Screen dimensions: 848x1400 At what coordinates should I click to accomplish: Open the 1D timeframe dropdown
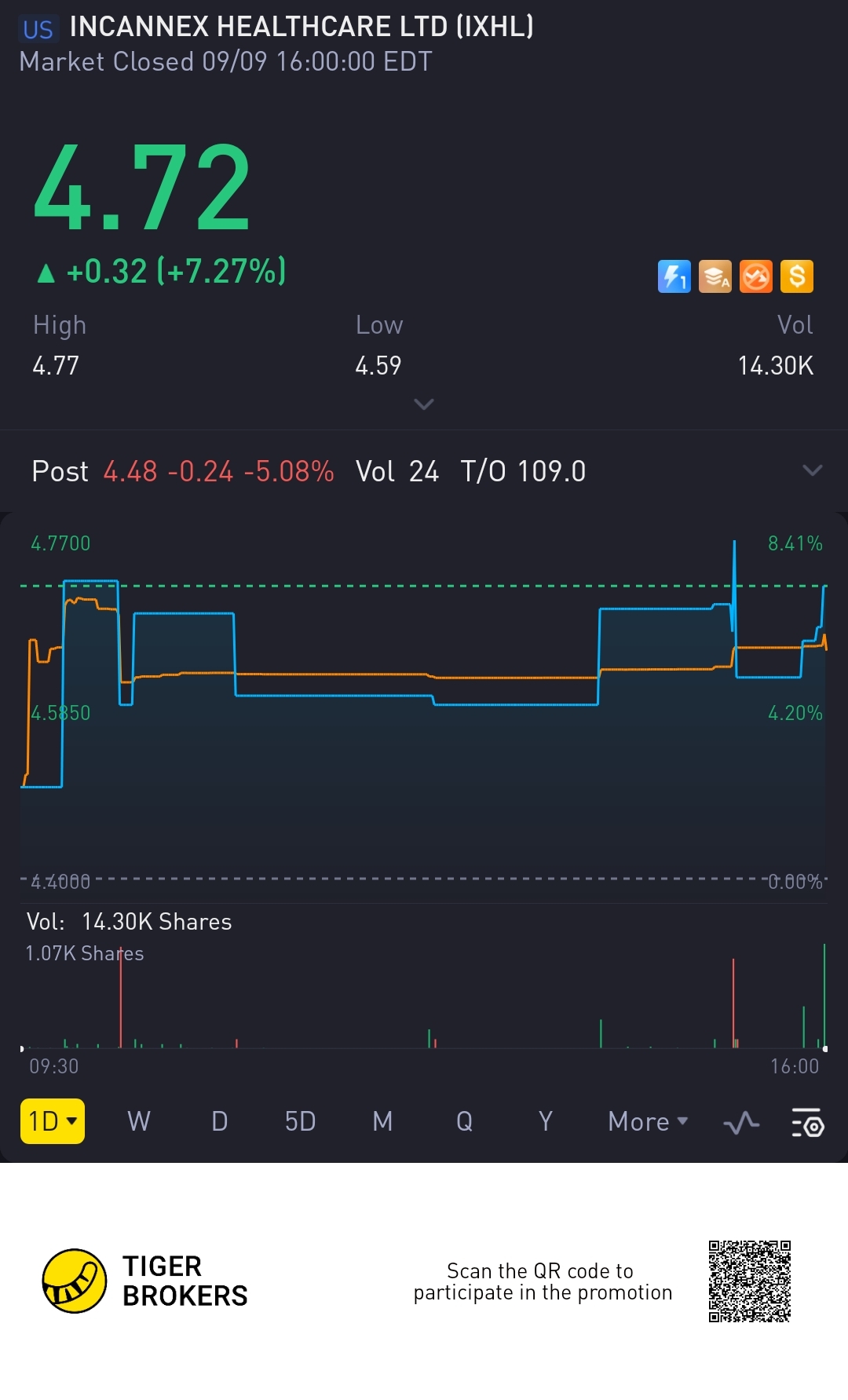pyautogui.click(x=53, y=1121)
